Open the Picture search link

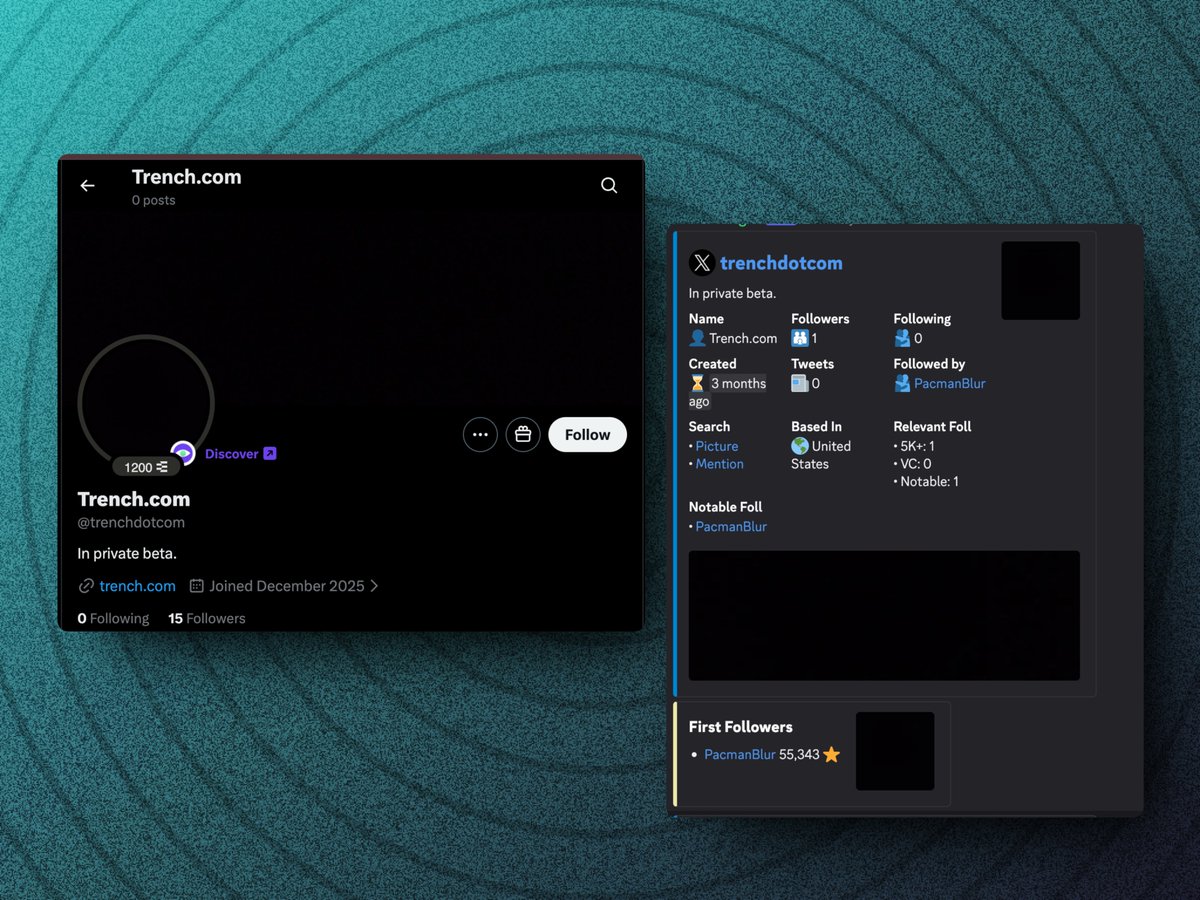pyautogui.click(x=717, y=446)
